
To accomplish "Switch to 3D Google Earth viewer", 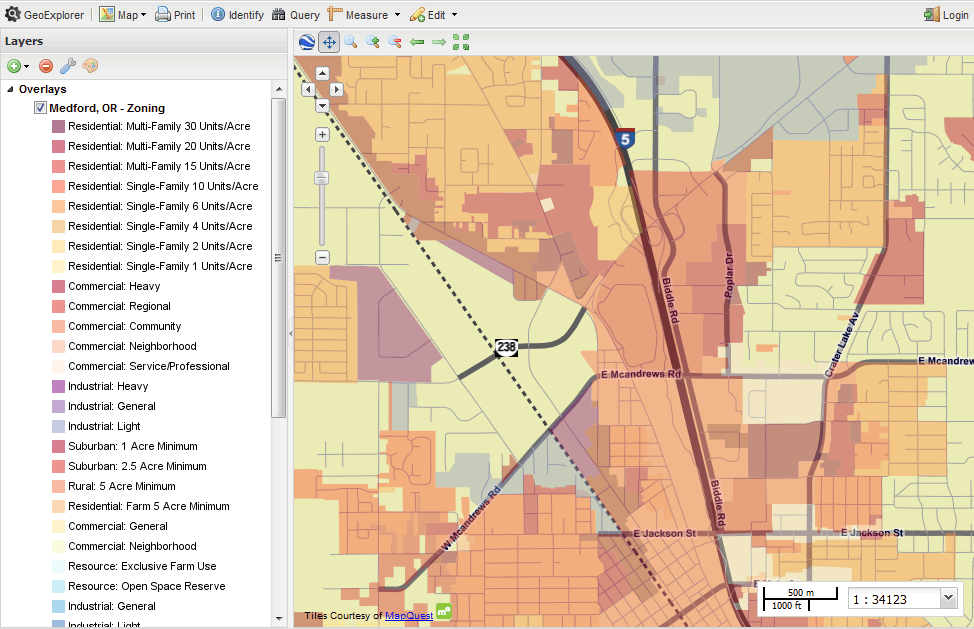I will coord(307,42).
